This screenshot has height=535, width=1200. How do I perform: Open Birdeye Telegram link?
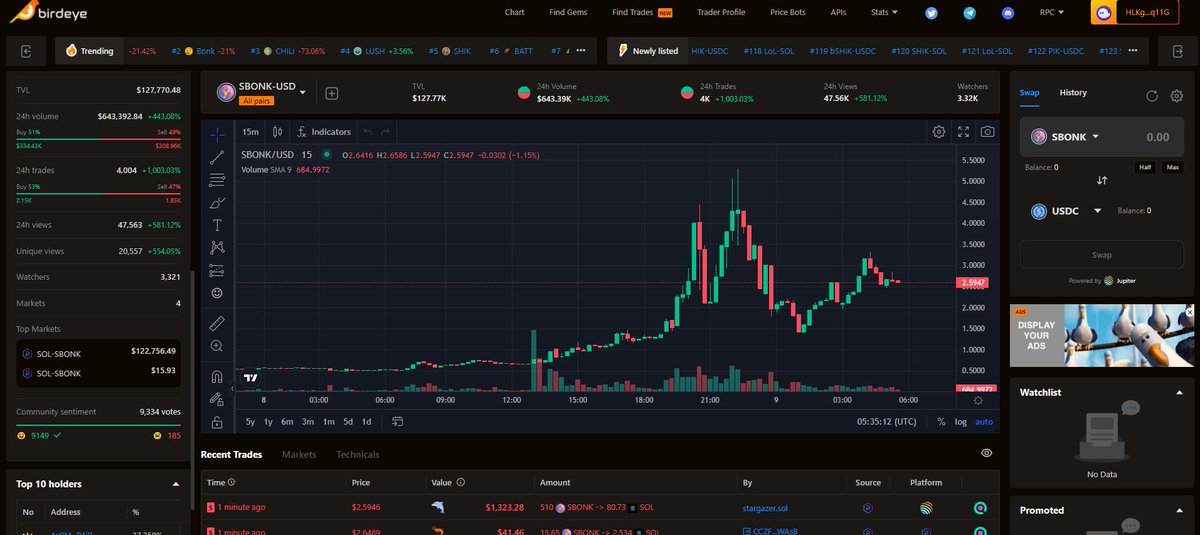tap(969, 13)
